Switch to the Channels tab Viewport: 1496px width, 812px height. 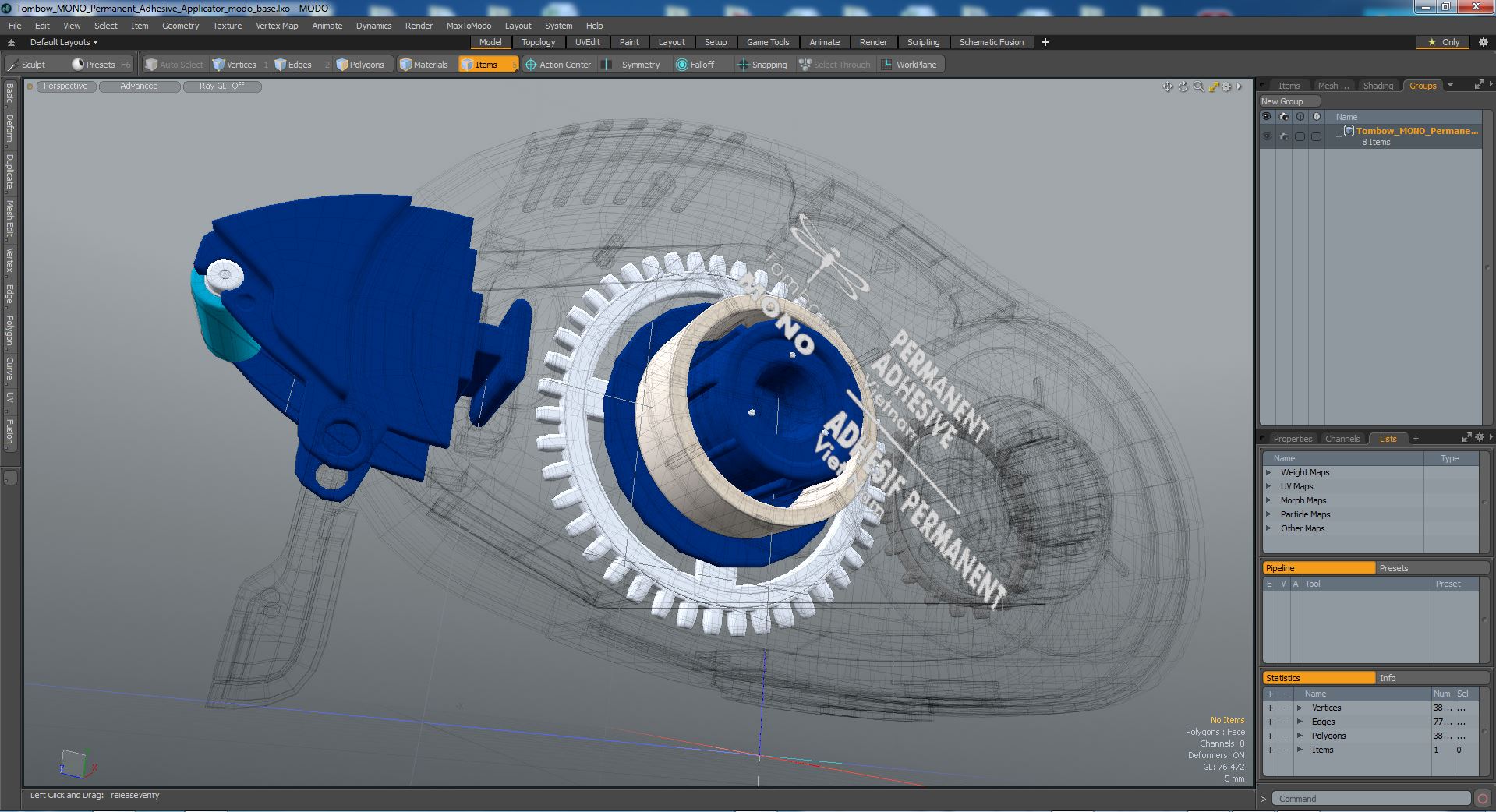1342,439
